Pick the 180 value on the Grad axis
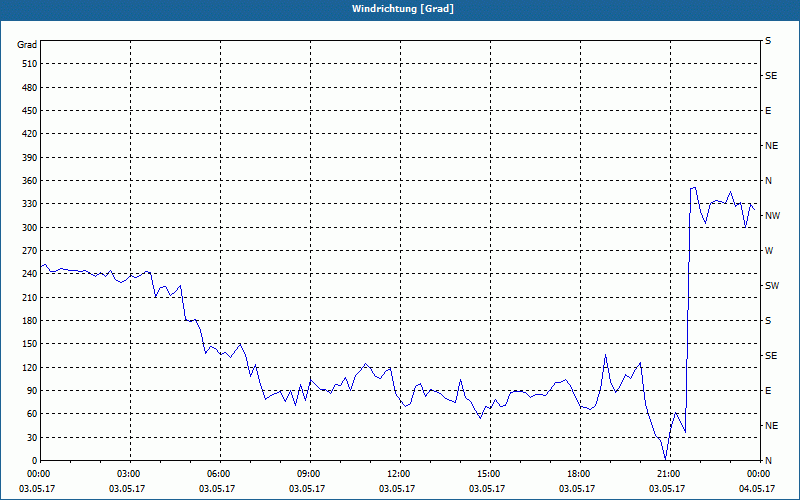This screenshot has width=800, height=500. click(x=29, y=321)
